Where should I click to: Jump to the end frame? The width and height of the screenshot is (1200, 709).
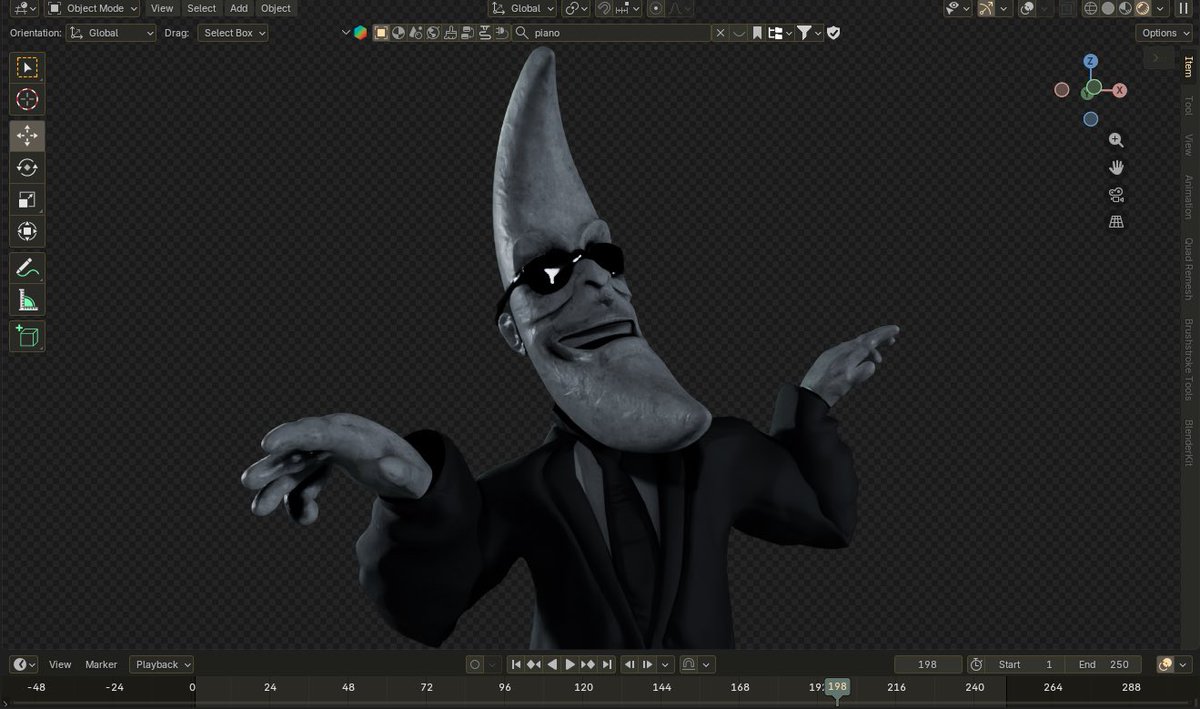click(606, 664)
